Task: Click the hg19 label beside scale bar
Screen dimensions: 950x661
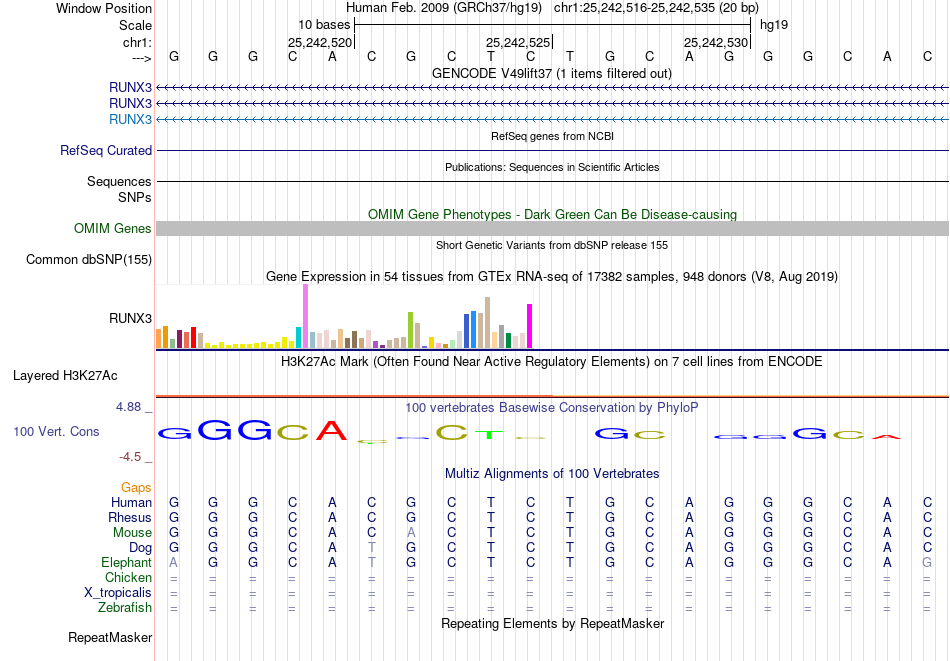Action: point(774,25)
